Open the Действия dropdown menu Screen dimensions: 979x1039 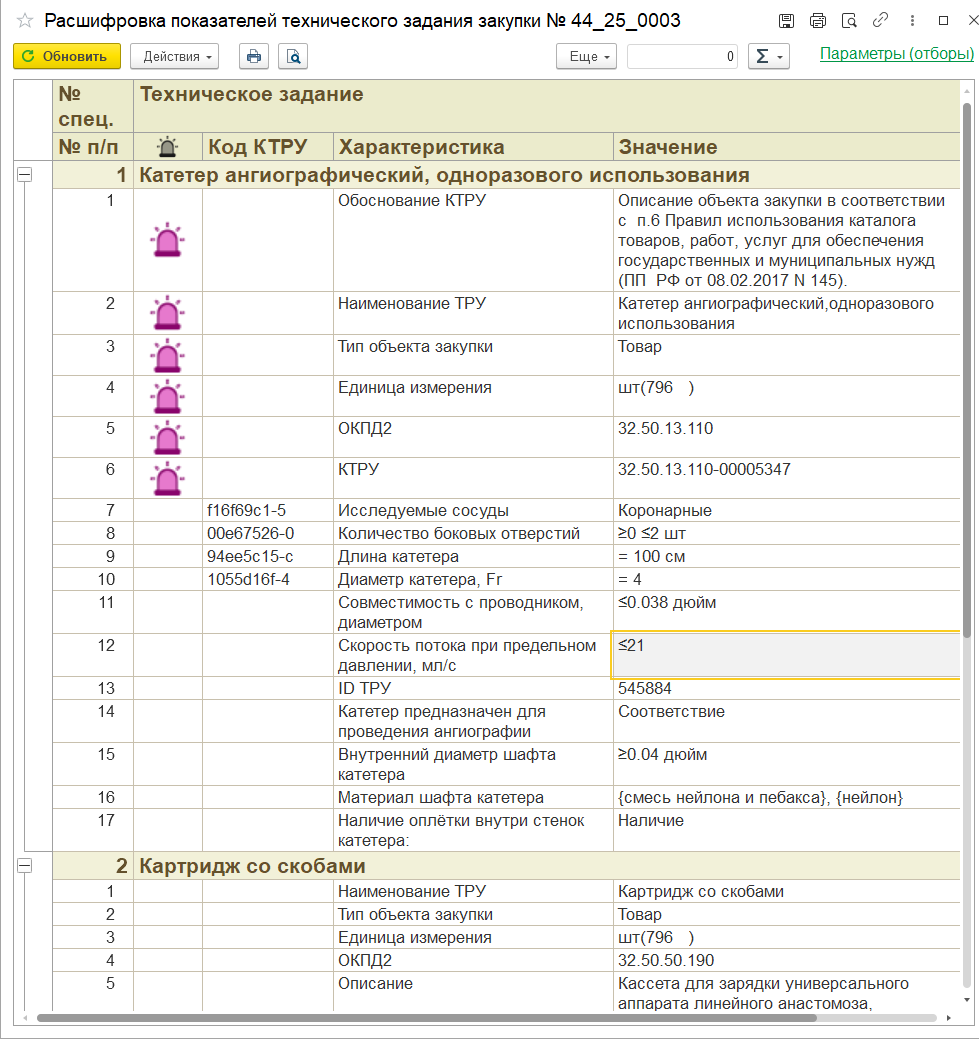pyautogui.click(x=174, y=56)
